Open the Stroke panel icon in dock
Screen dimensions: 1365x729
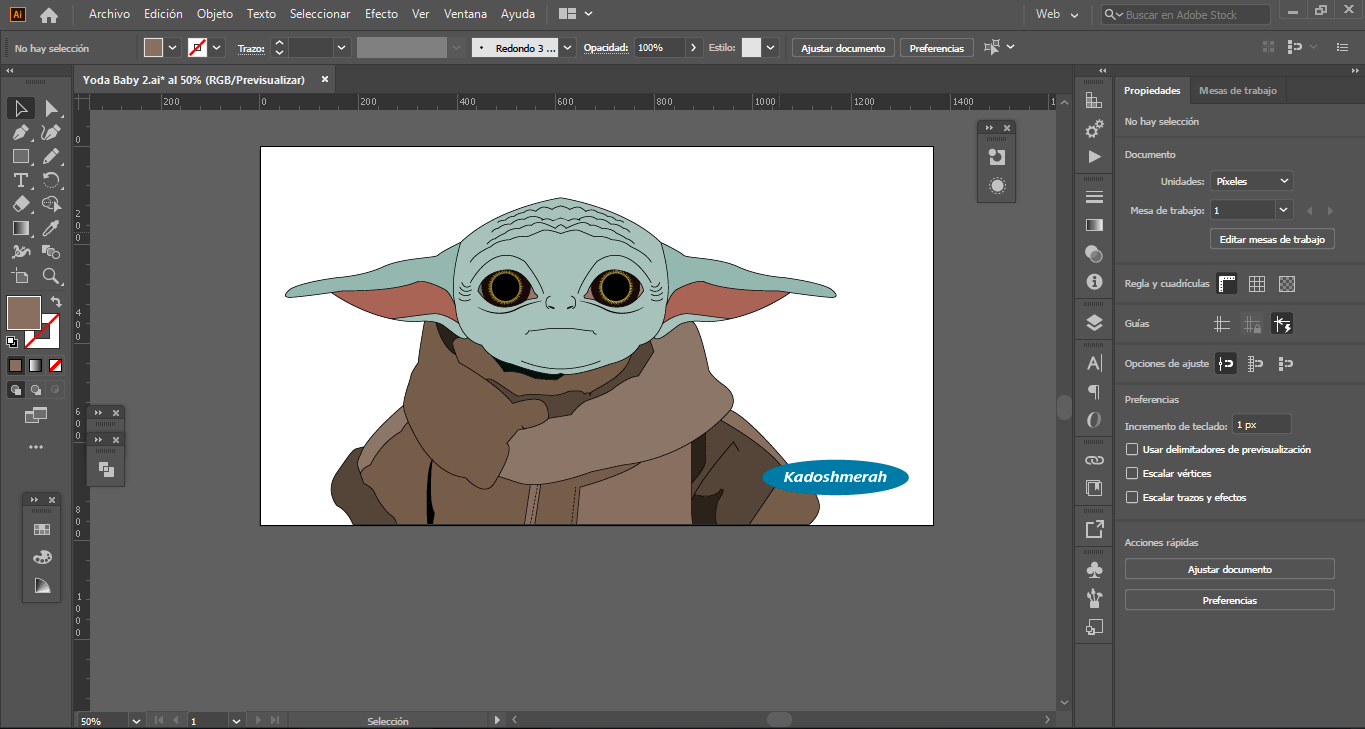coord(1094,196)
